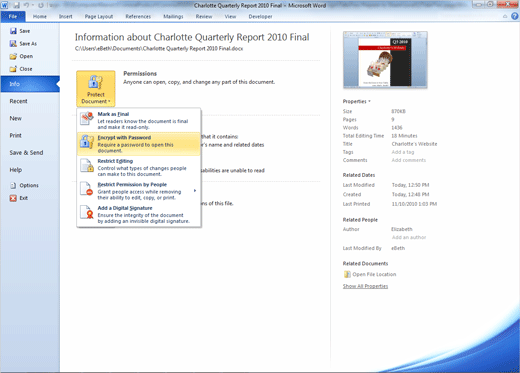
Task: Click the Elizabeth author name
Action: click(402, 229)
